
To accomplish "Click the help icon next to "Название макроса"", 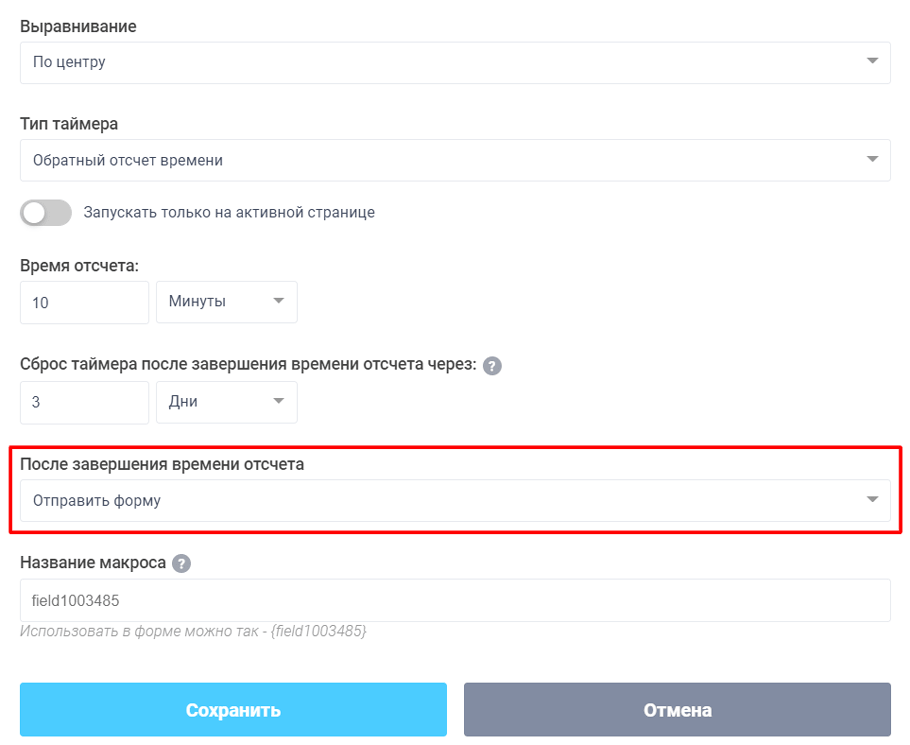I will 180,563.
